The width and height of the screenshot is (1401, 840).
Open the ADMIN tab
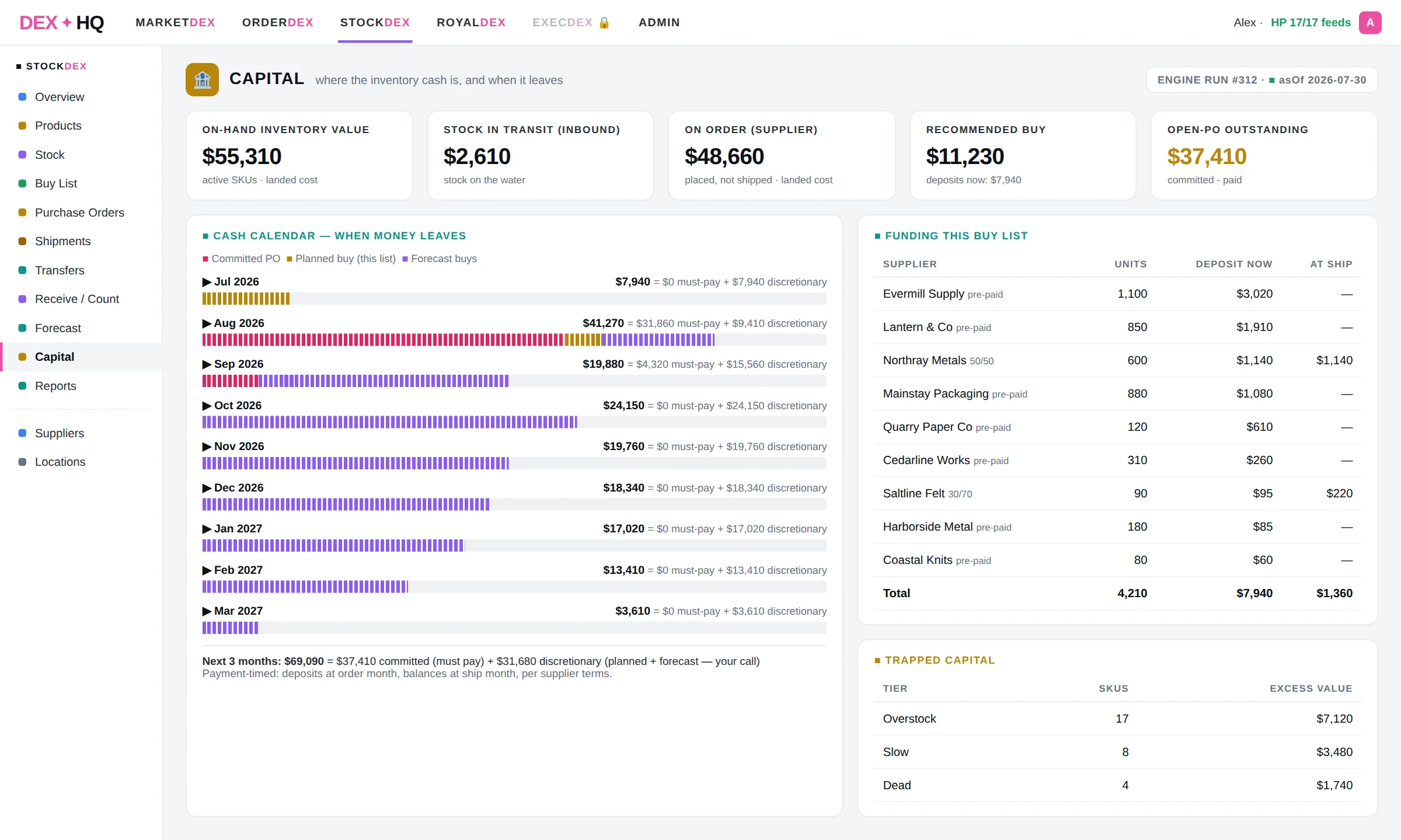tap(659, 22)
